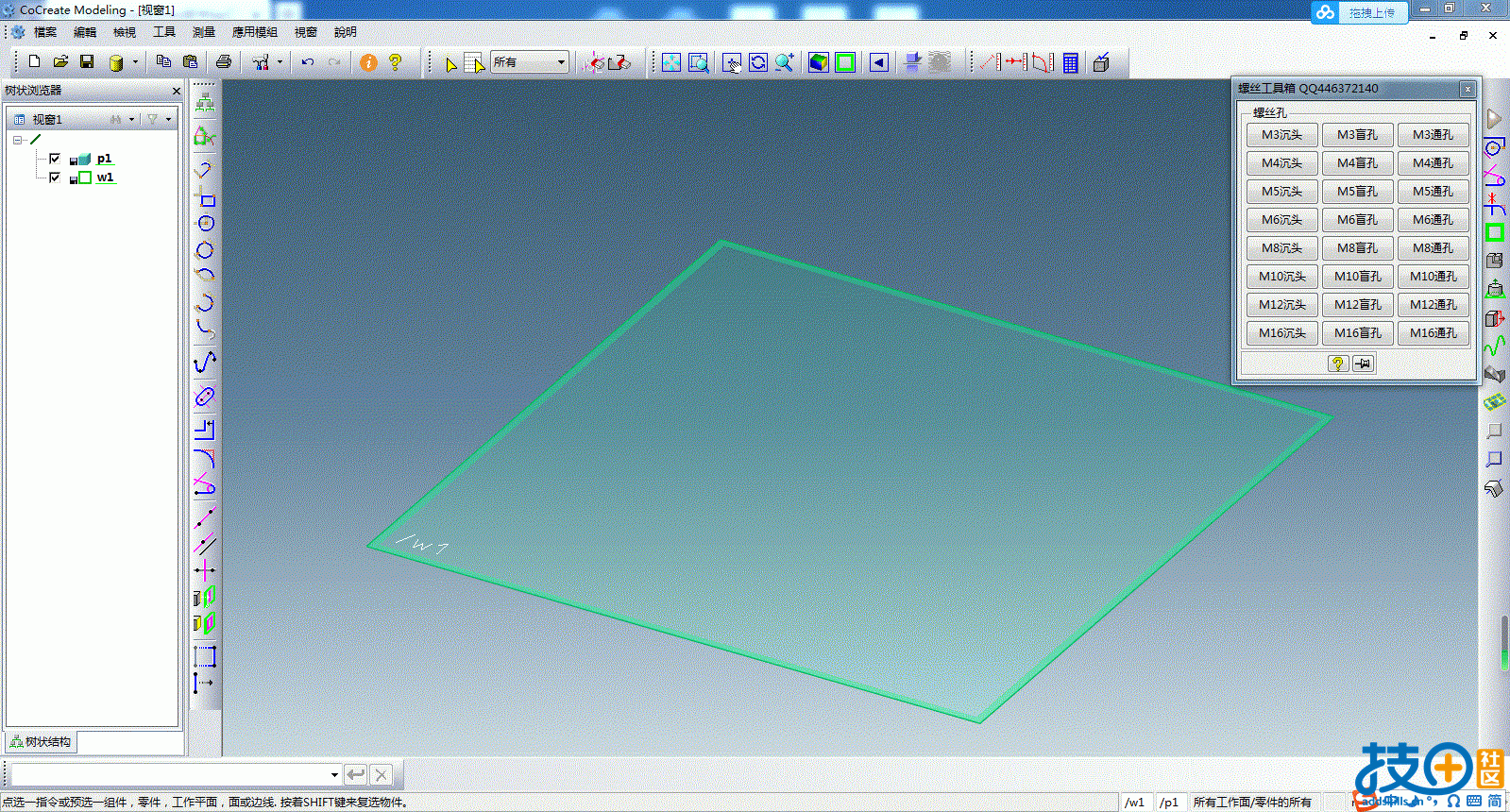This screenshot has width=1510, height=812.
Task: Click the M16通孔 button
Action: pos(1433,333)
